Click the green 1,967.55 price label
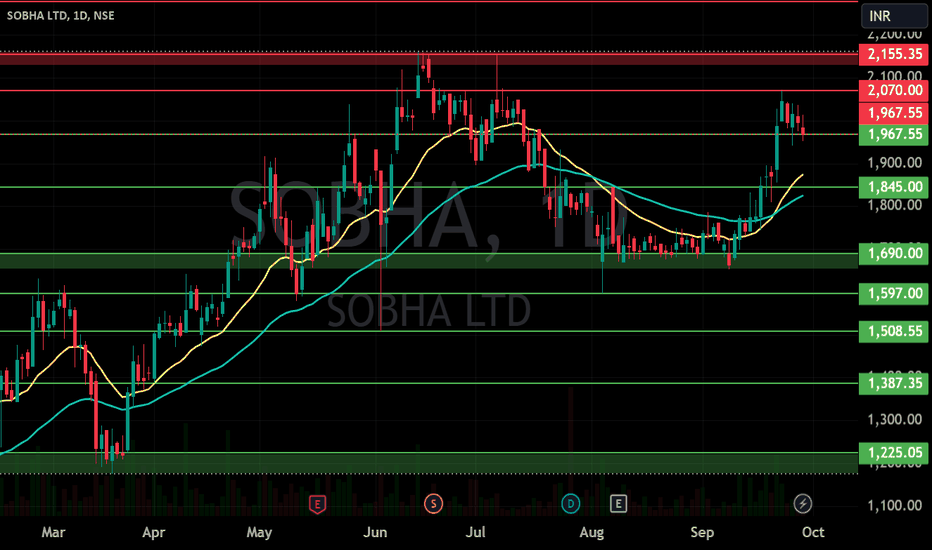The width and height of the screenshot is (932, 550). click(894, 134)
